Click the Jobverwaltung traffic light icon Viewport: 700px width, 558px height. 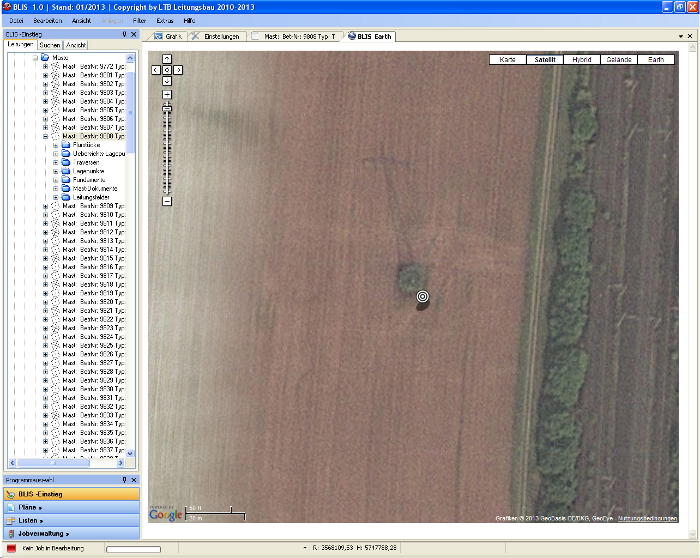[11, 533]
